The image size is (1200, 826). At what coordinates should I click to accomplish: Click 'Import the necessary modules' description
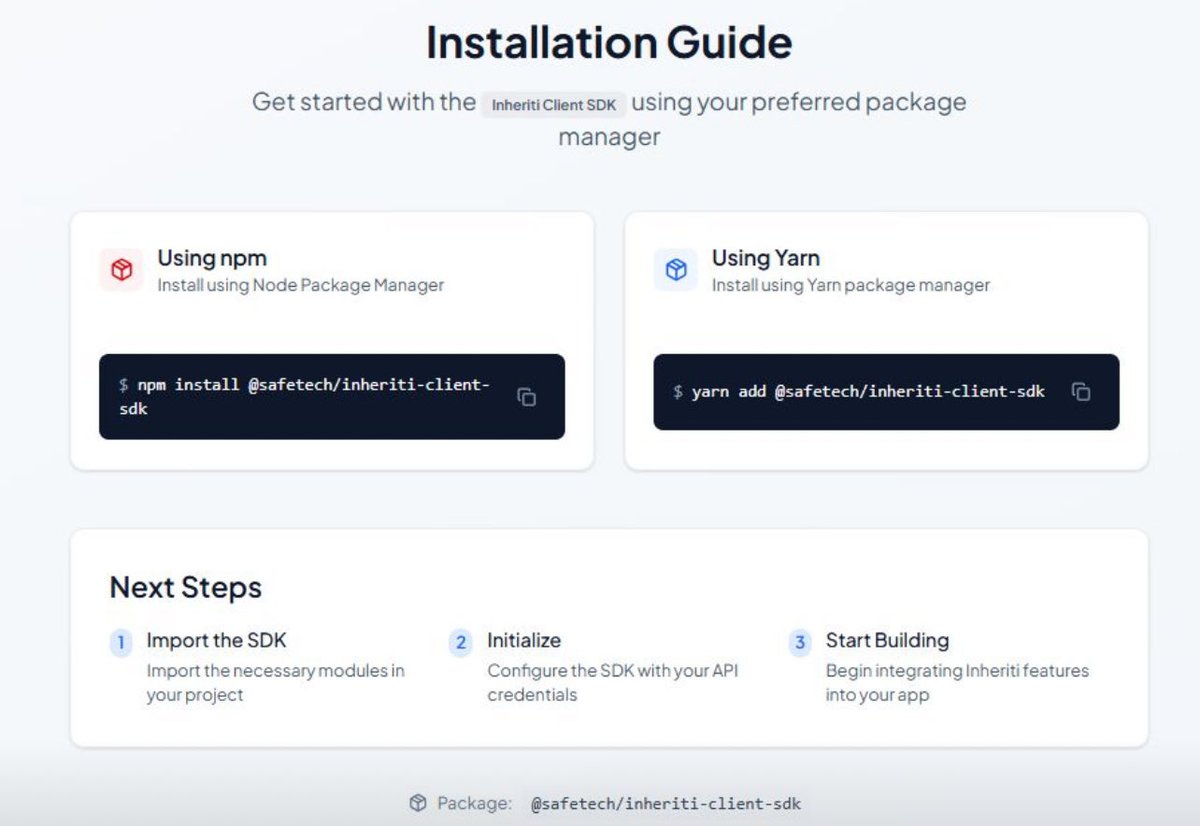pos(276,682)
